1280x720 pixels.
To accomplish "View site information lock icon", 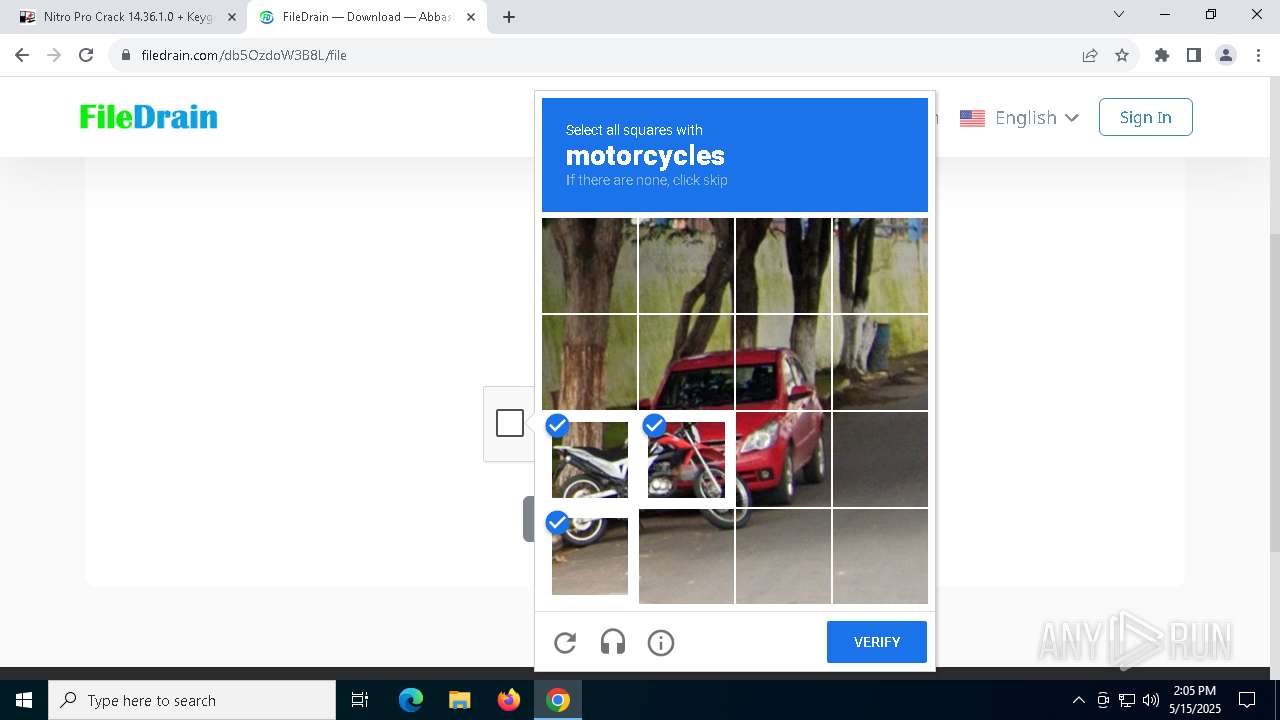I will point(125,55).
